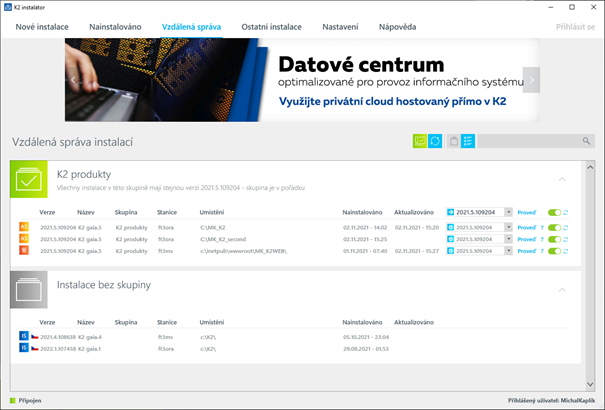Click question mark for C:\MK_K2 row
605x410 pixels.
point(542,228)
